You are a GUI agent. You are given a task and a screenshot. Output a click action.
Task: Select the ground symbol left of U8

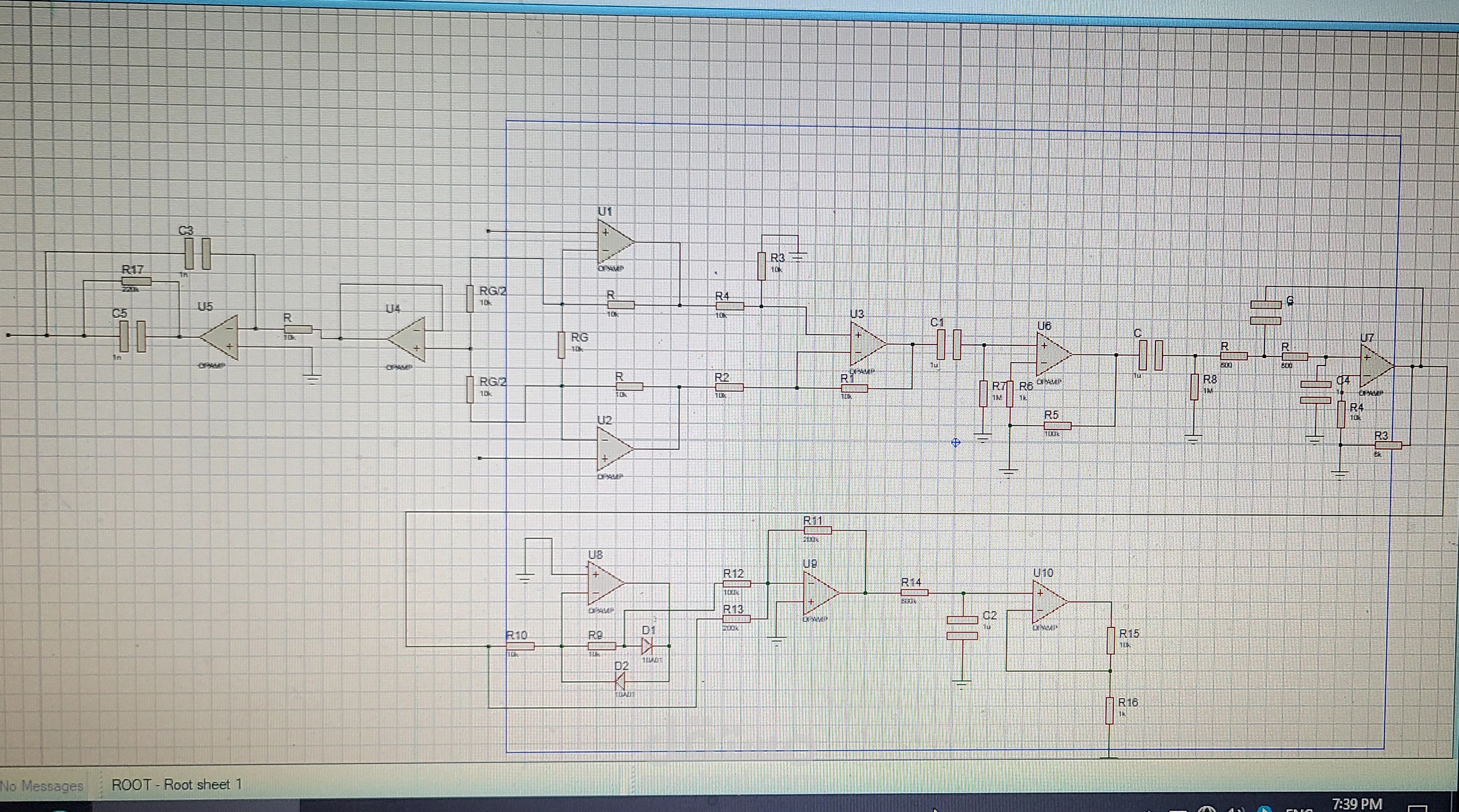525,577
